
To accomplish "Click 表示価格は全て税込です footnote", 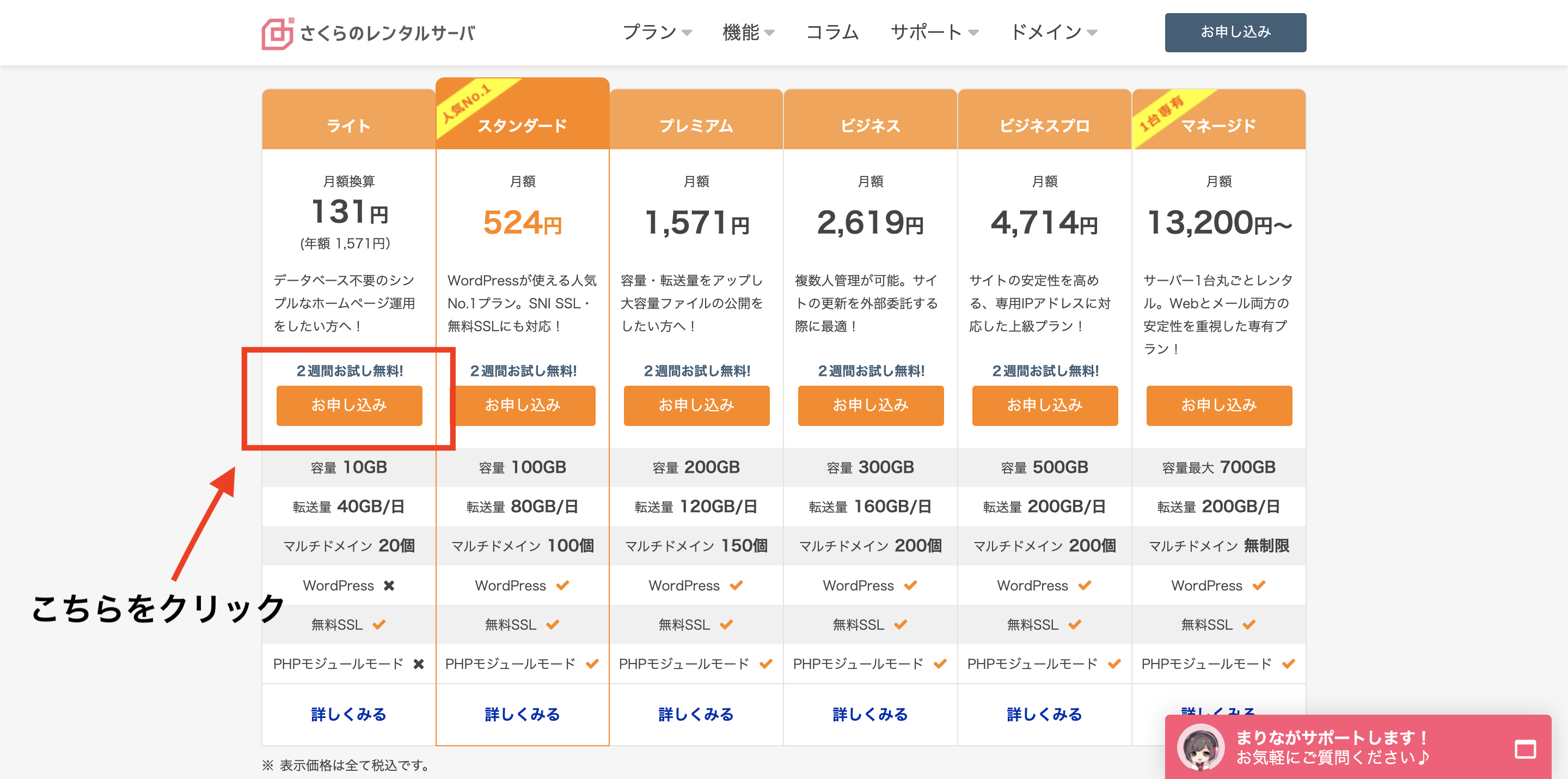I will [346, 765].
